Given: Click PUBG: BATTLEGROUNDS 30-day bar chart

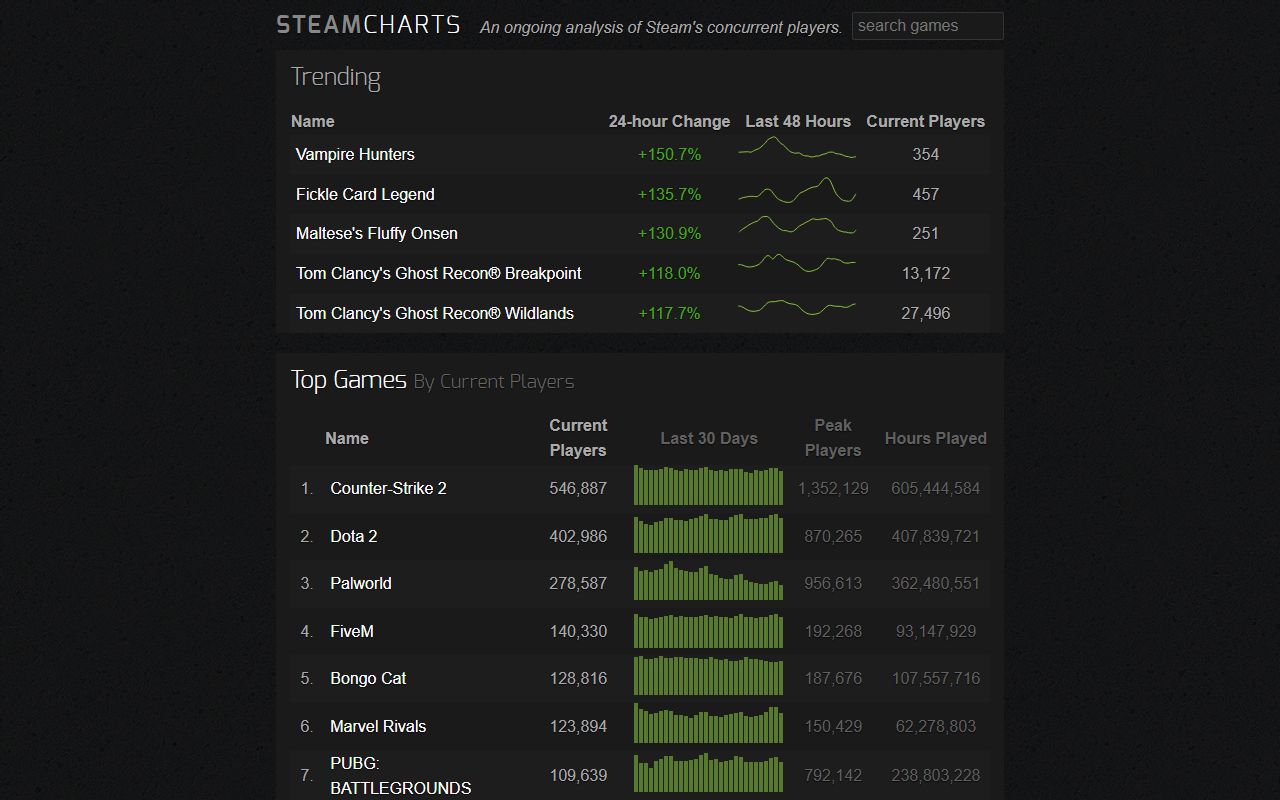Looking at the screenshot, I should (x=709, y=773).
